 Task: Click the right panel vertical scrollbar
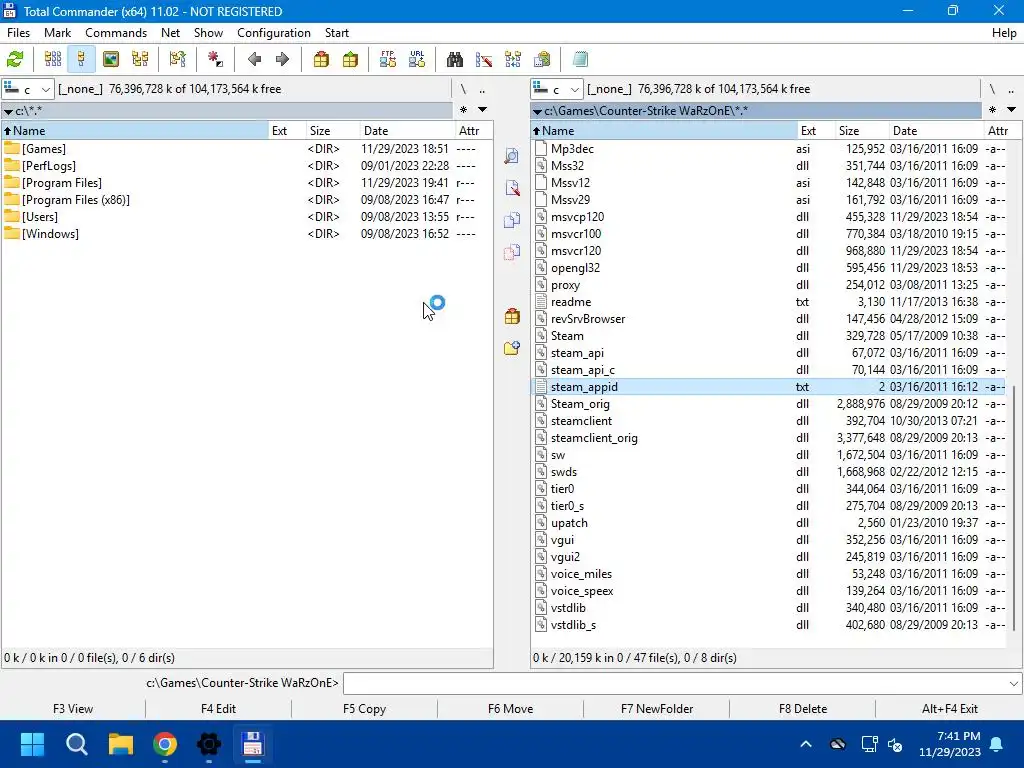point(1014,508)
